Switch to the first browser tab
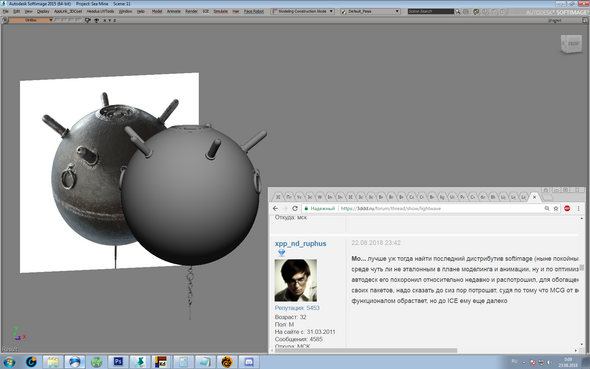 point(278,197)
